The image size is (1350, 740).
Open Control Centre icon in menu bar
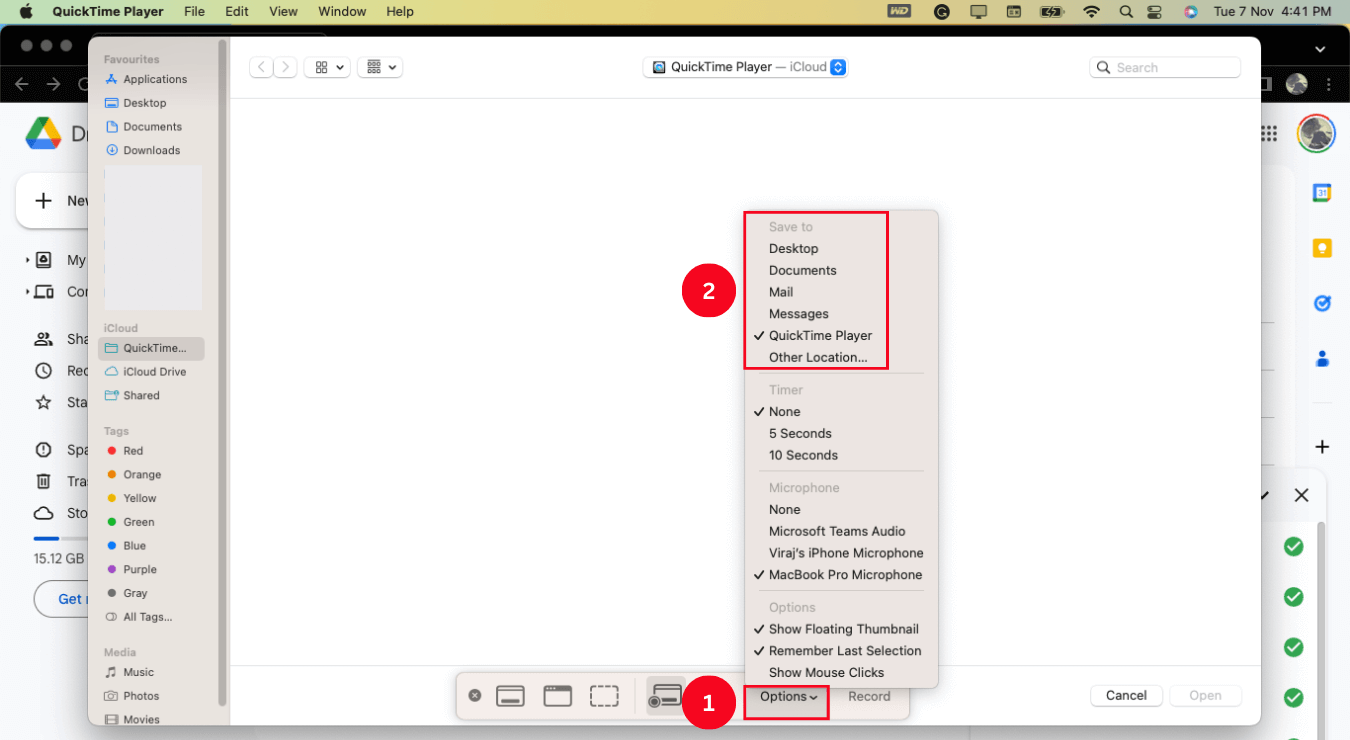coord(1155,12)
